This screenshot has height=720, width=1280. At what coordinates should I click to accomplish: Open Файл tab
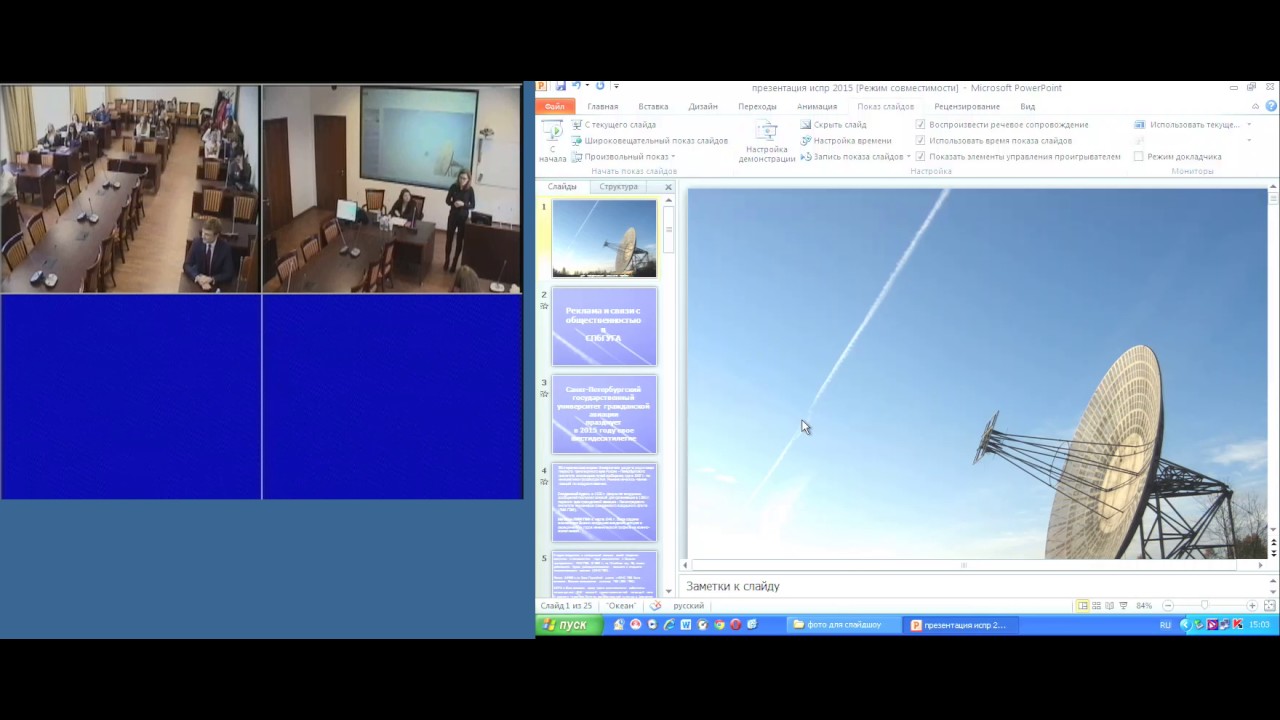click(555, 106)
